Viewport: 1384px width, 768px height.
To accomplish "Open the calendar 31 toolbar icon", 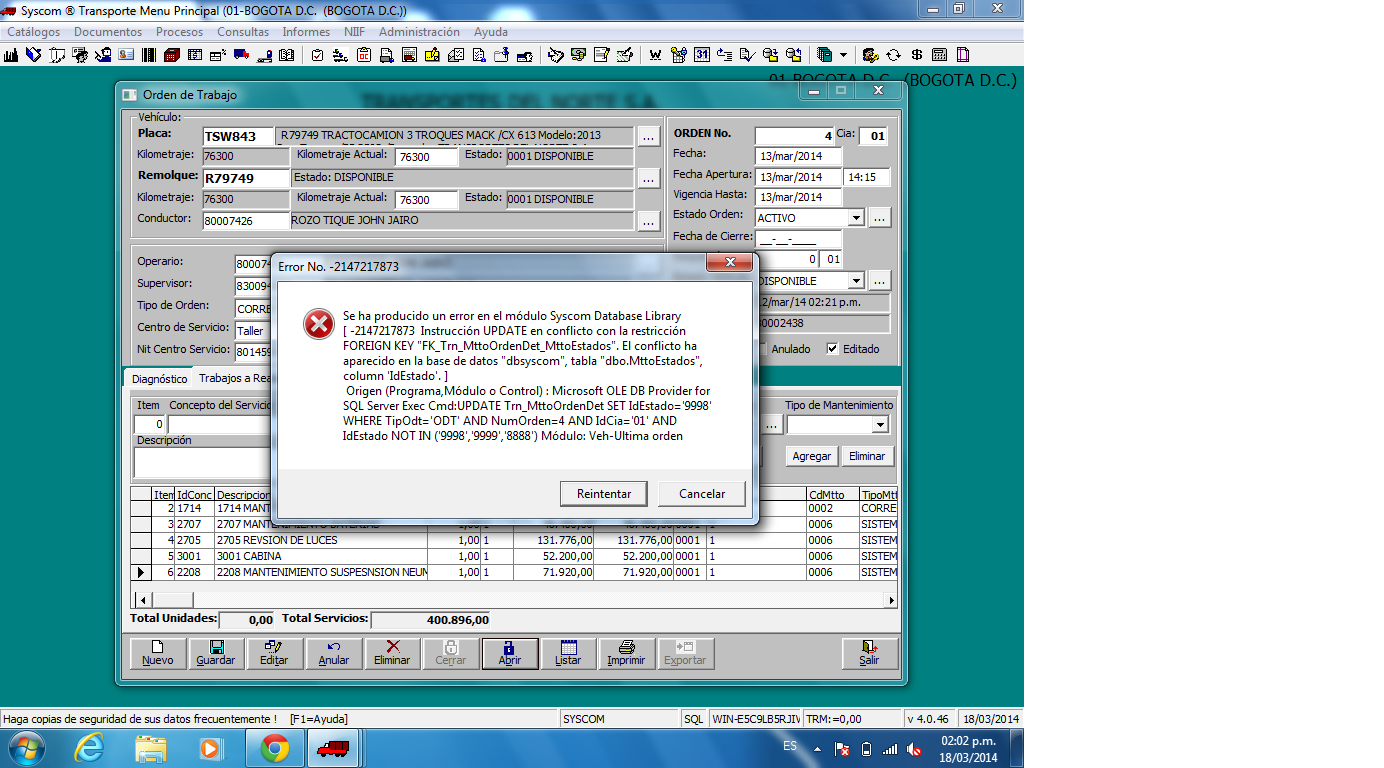I will [x=702, y=55].
